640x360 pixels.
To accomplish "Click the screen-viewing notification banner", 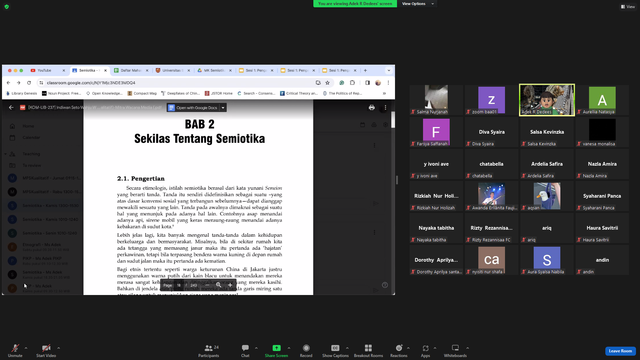I will point(355,4).
